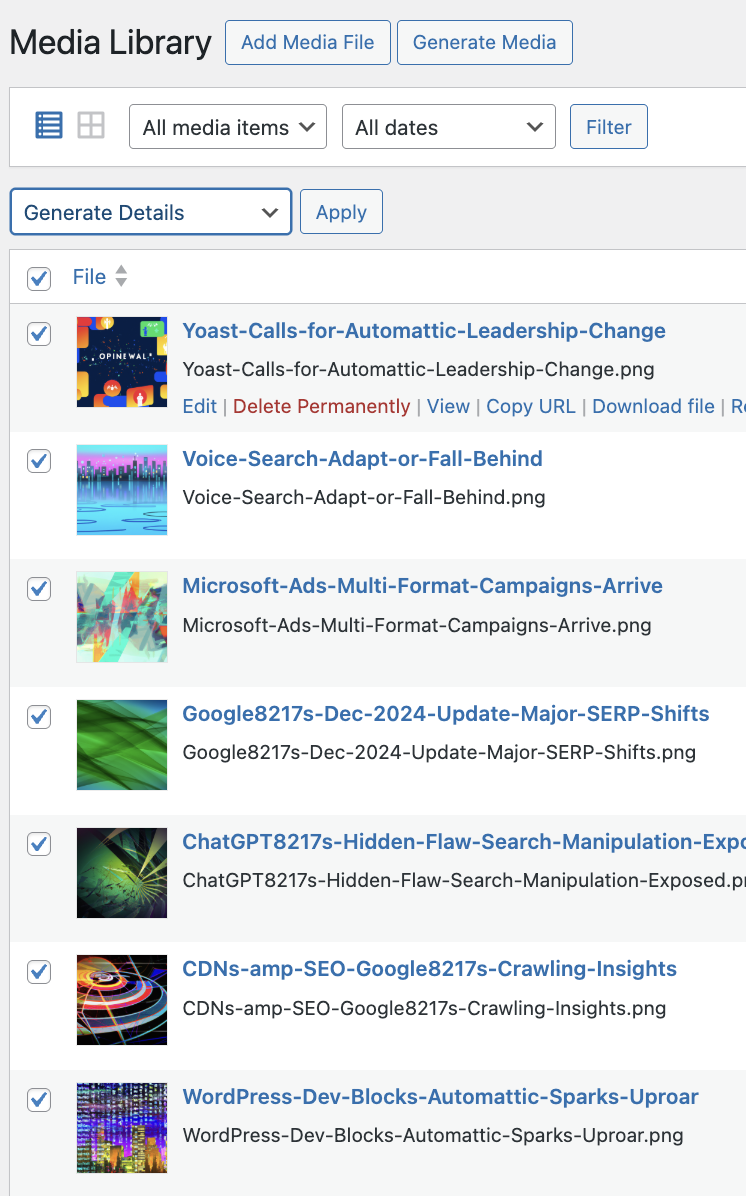This screenshot has width=746, height=1196.
Task: Uncheck ChatGPT8217s-Hidden-Flaw row checkbox
Action: pyautogui.click(x=39, y=844)
